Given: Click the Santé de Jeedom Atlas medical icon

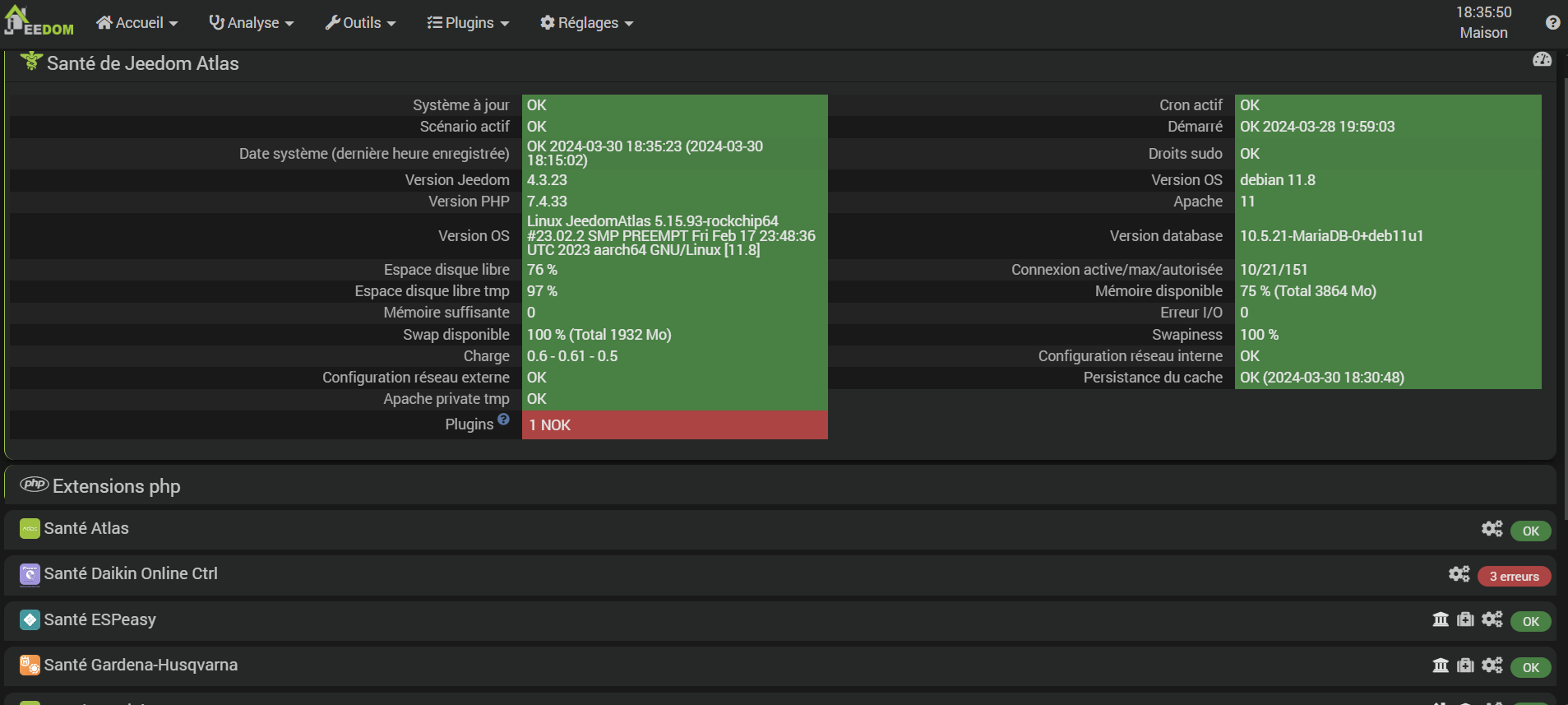Looking at the screenshot, I should tap(30, 61).
